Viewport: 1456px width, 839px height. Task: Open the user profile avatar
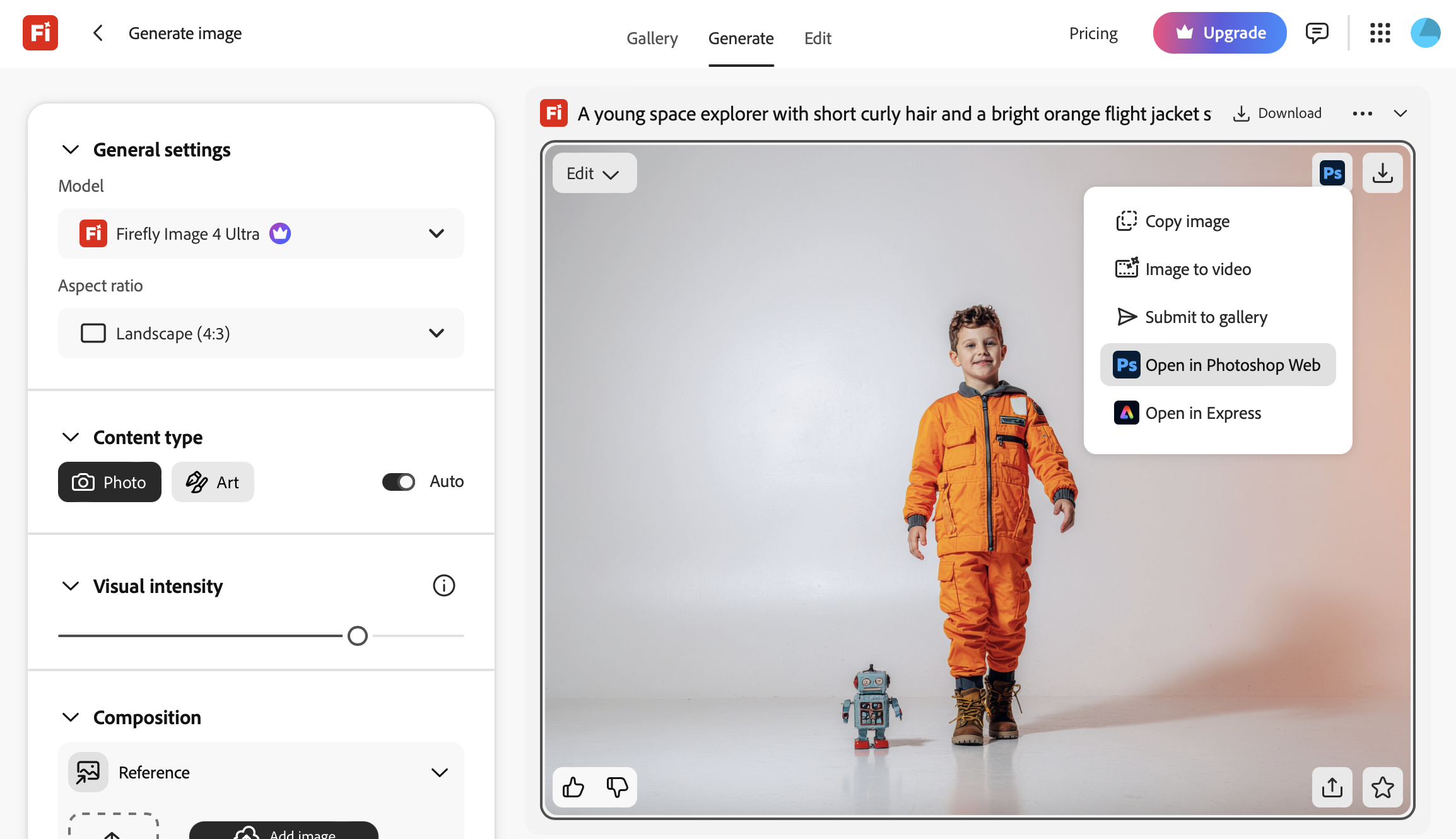(x=1425, y=33)
